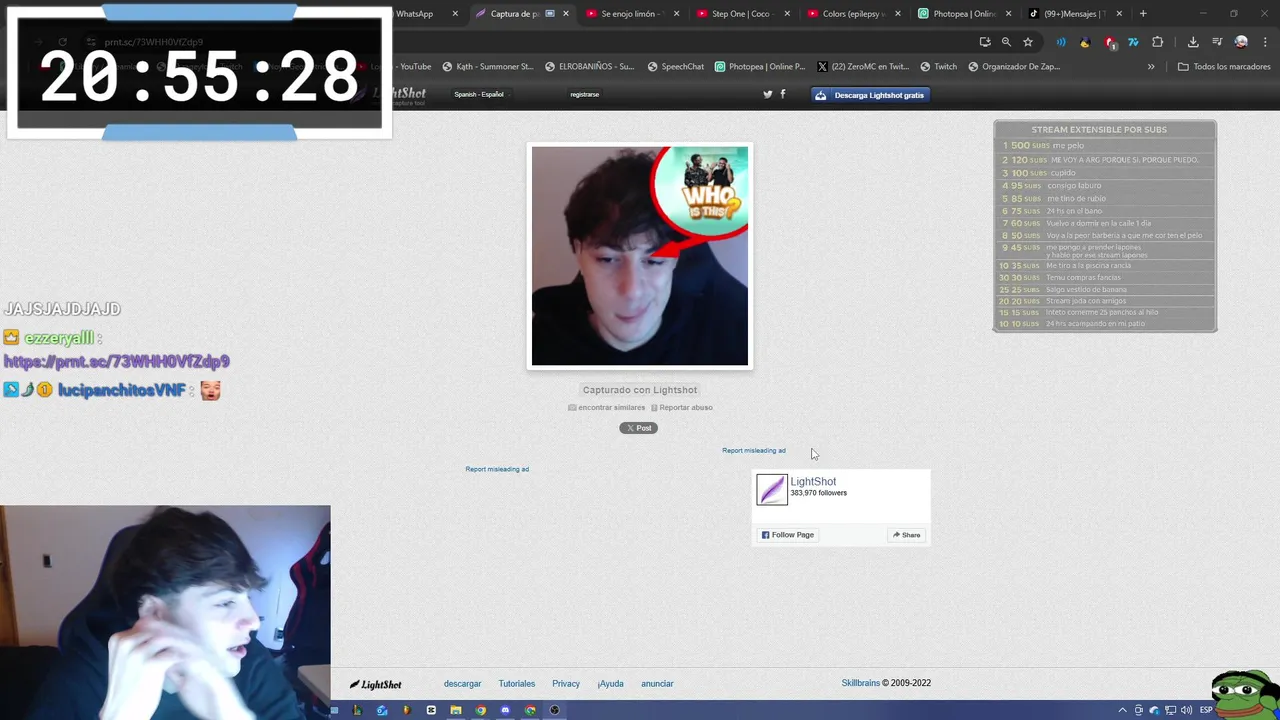Screen dimensions: 1280x720
Task: Click the 'Privacy' footer link
Action: [x=566, y=684]
